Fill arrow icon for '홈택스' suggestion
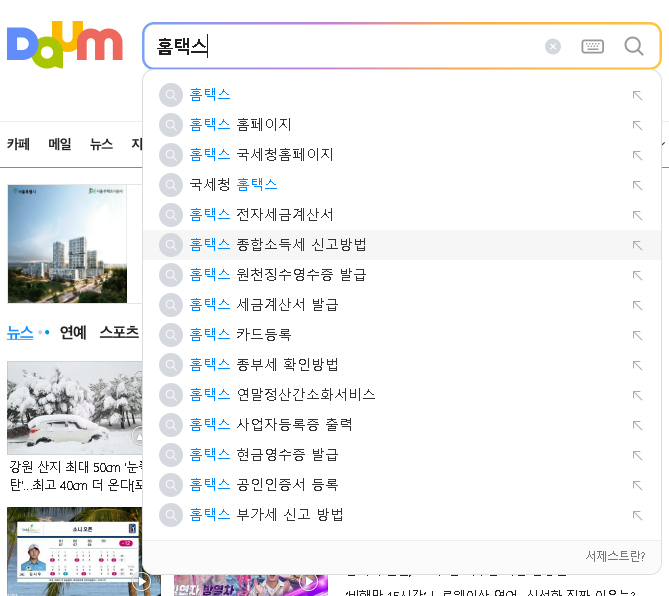This screenshot has width=669, height=596. tap(637, 96)
